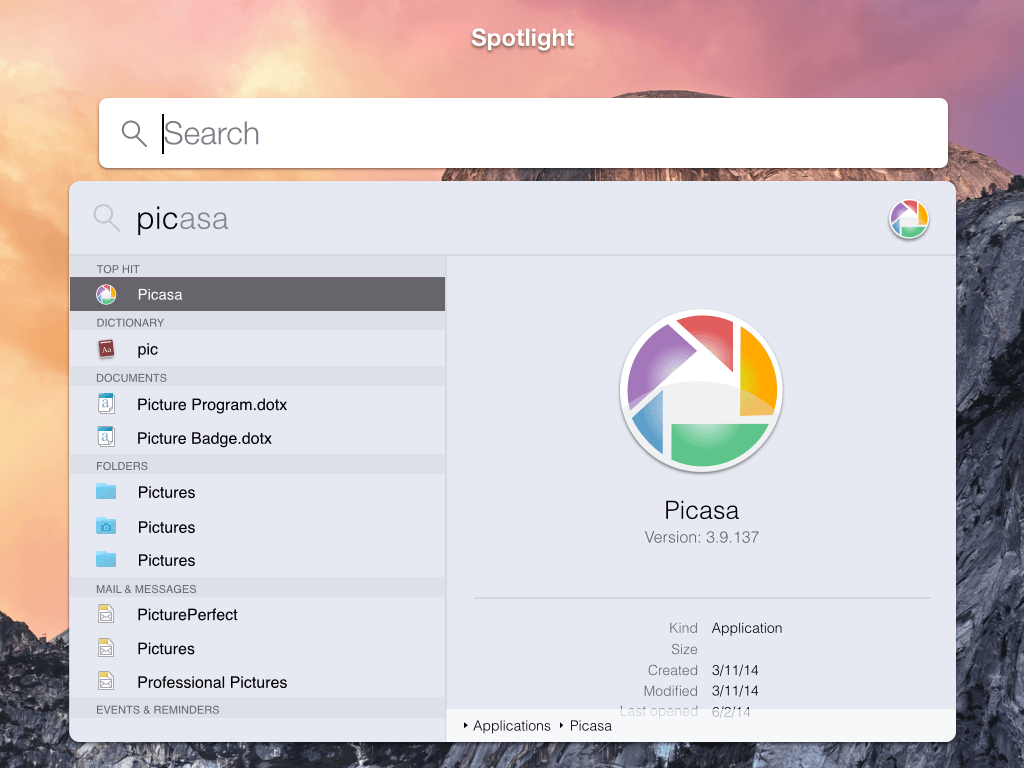1024x768 pixels.
Task: Open the dictionary entry pic
Action: tap(257, 349)
